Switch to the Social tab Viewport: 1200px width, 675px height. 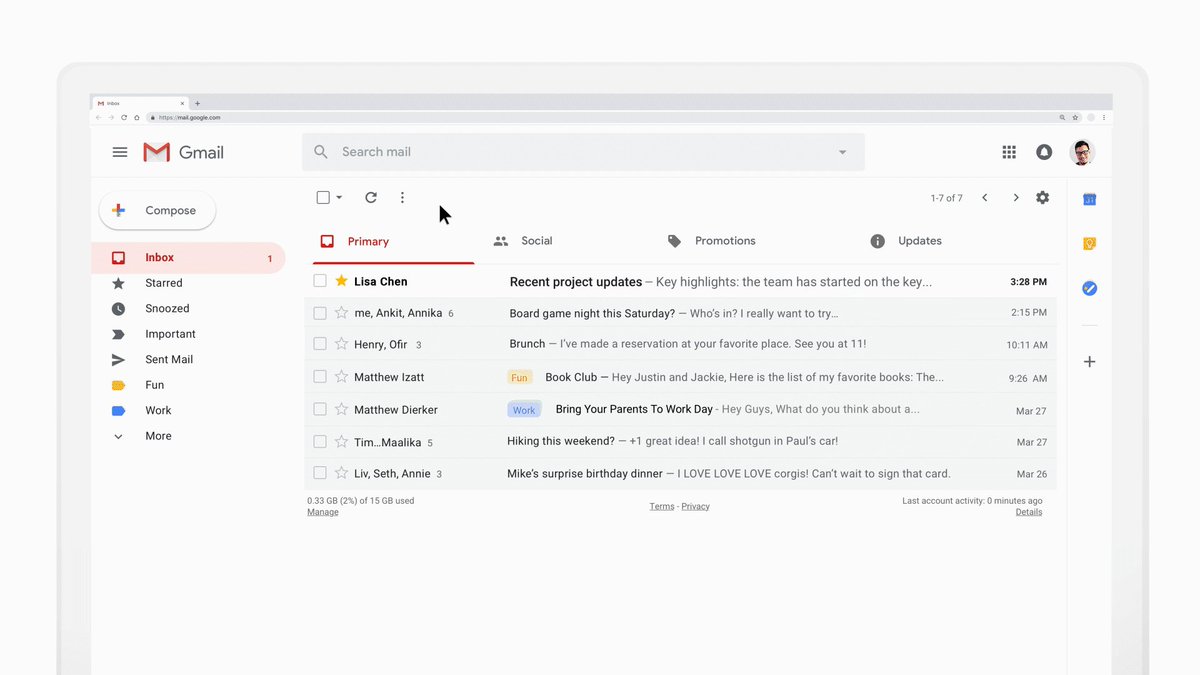(x=522, y=241)
